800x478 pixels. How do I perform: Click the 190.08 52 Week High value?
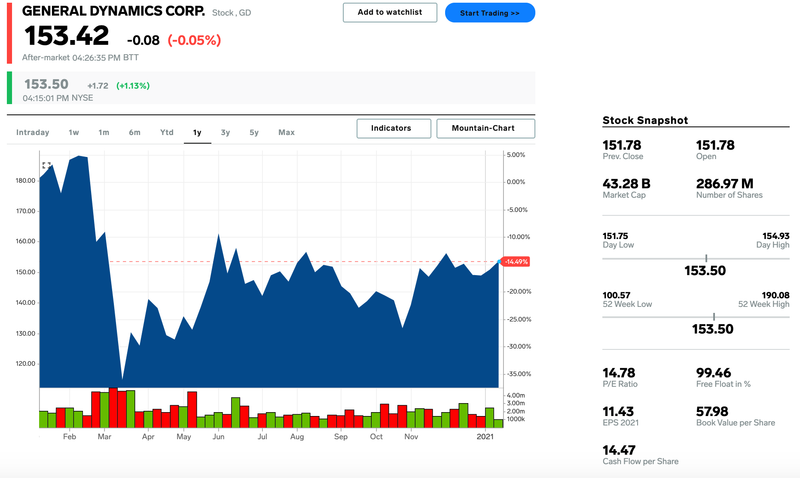click(776, 295)
